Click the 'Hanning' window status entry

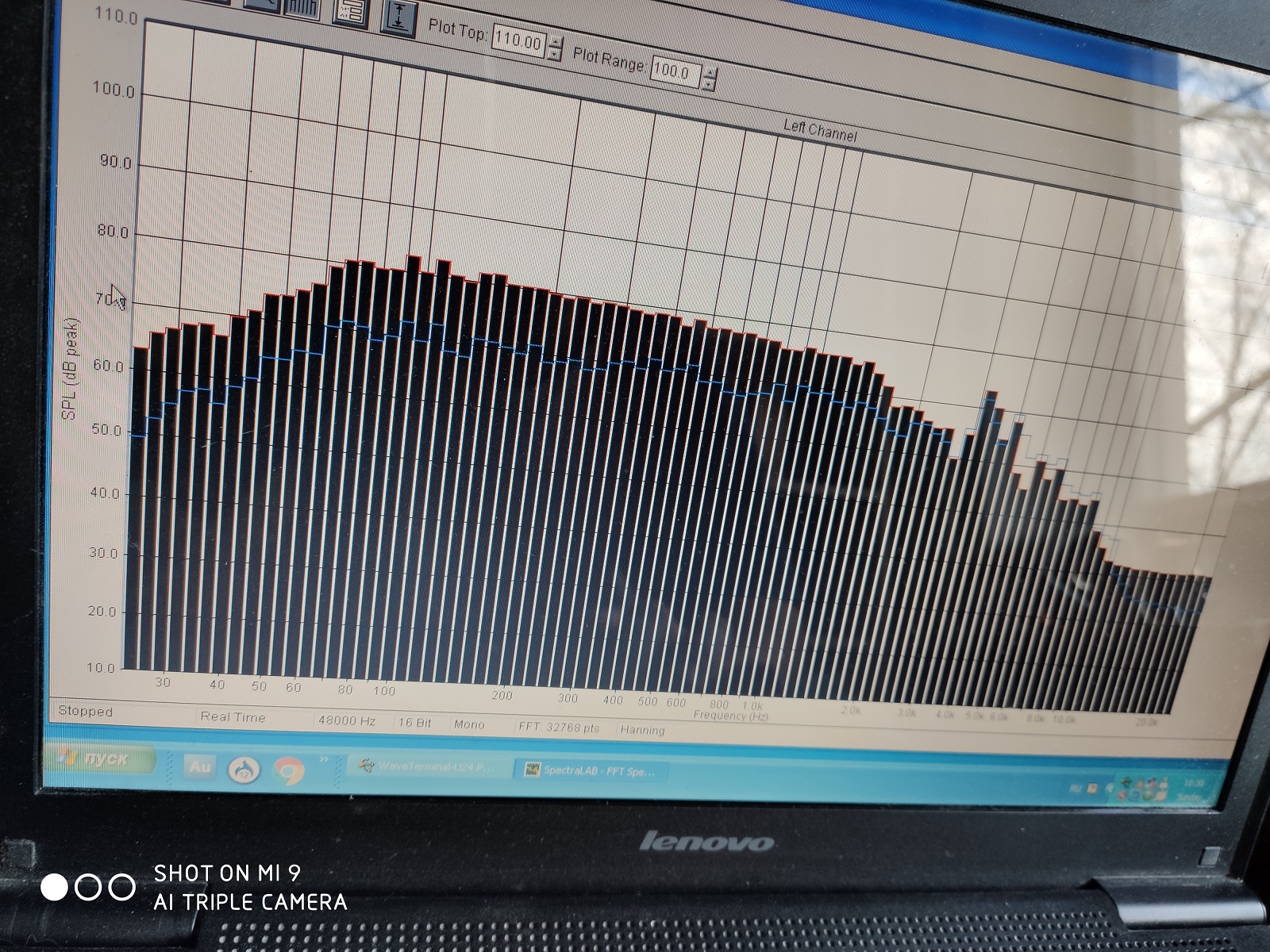tap(642, 730)
